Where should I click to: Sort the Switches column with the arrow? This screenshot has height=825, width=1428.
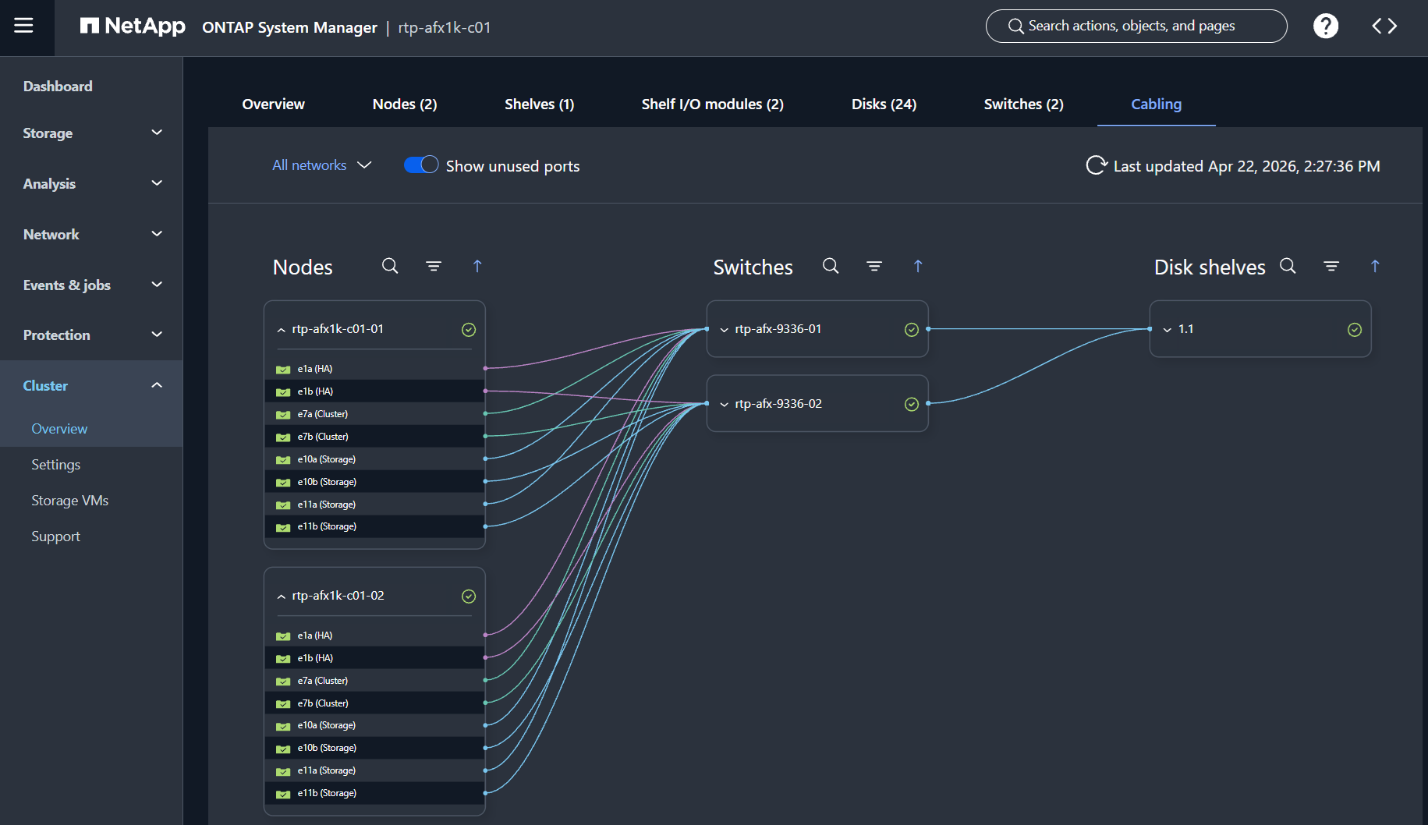918,266
